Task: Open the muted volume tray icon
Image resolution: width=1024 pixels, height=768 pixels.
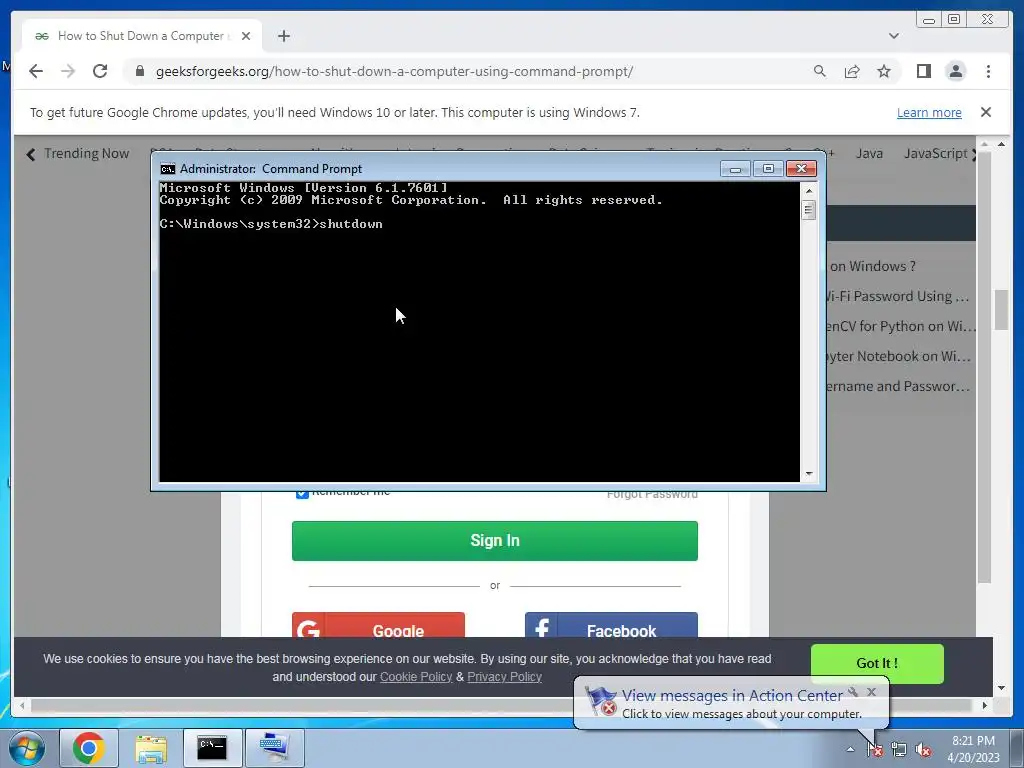Action: pos(923,749)
